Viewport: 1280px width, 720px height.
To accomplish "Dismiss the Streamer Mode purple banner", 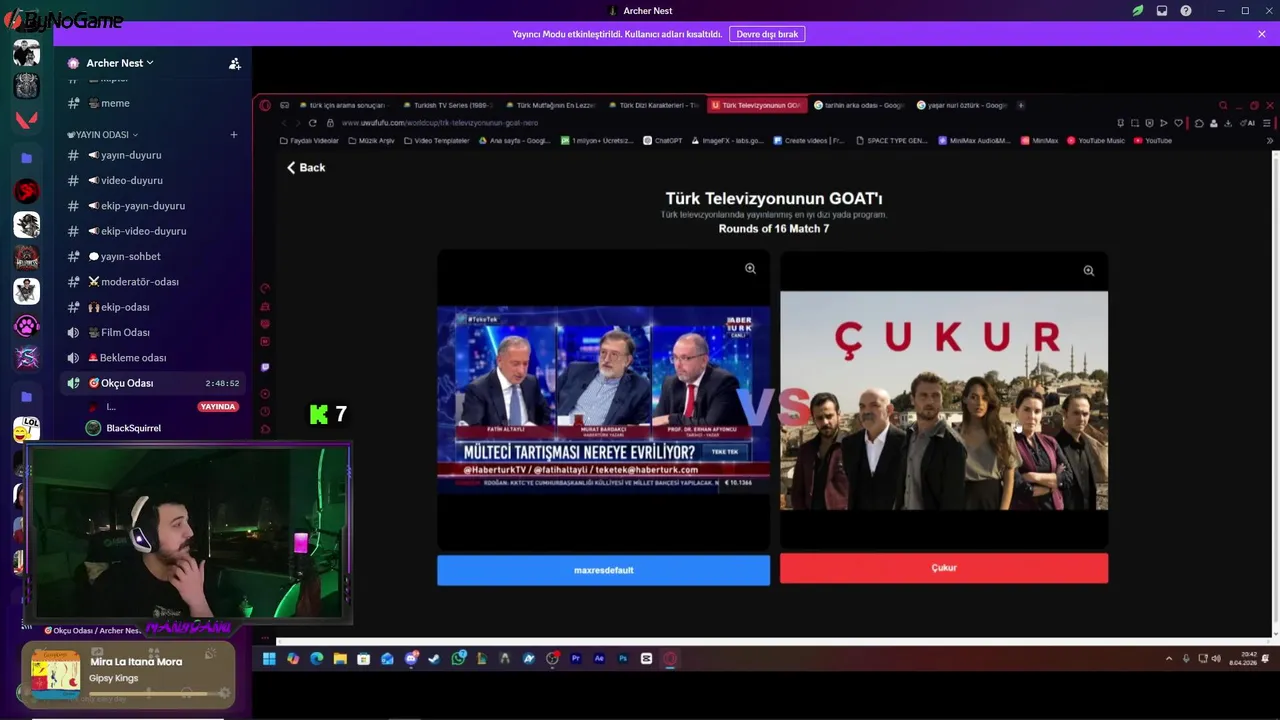I will 1262,34.
